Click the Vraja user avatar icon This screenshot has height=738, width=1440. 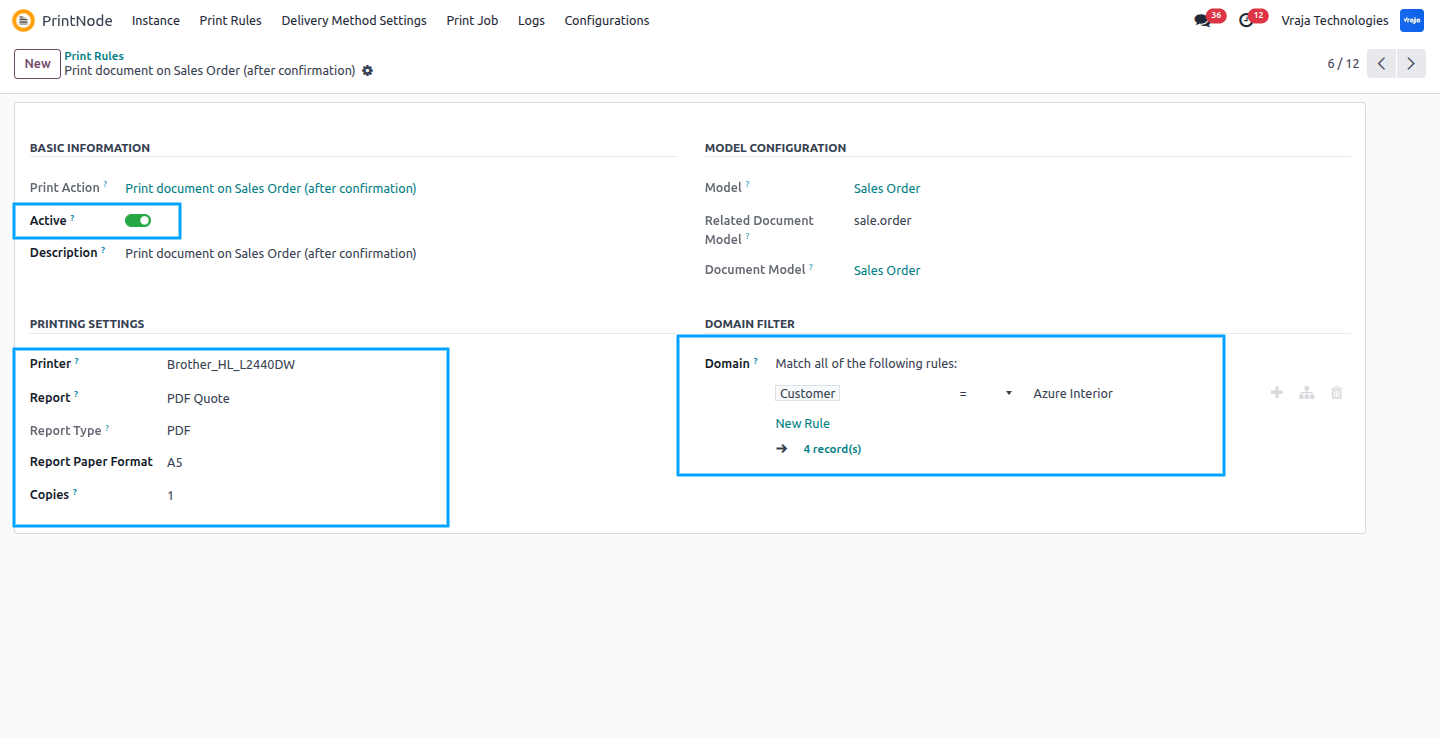(x=1412, y=20)
